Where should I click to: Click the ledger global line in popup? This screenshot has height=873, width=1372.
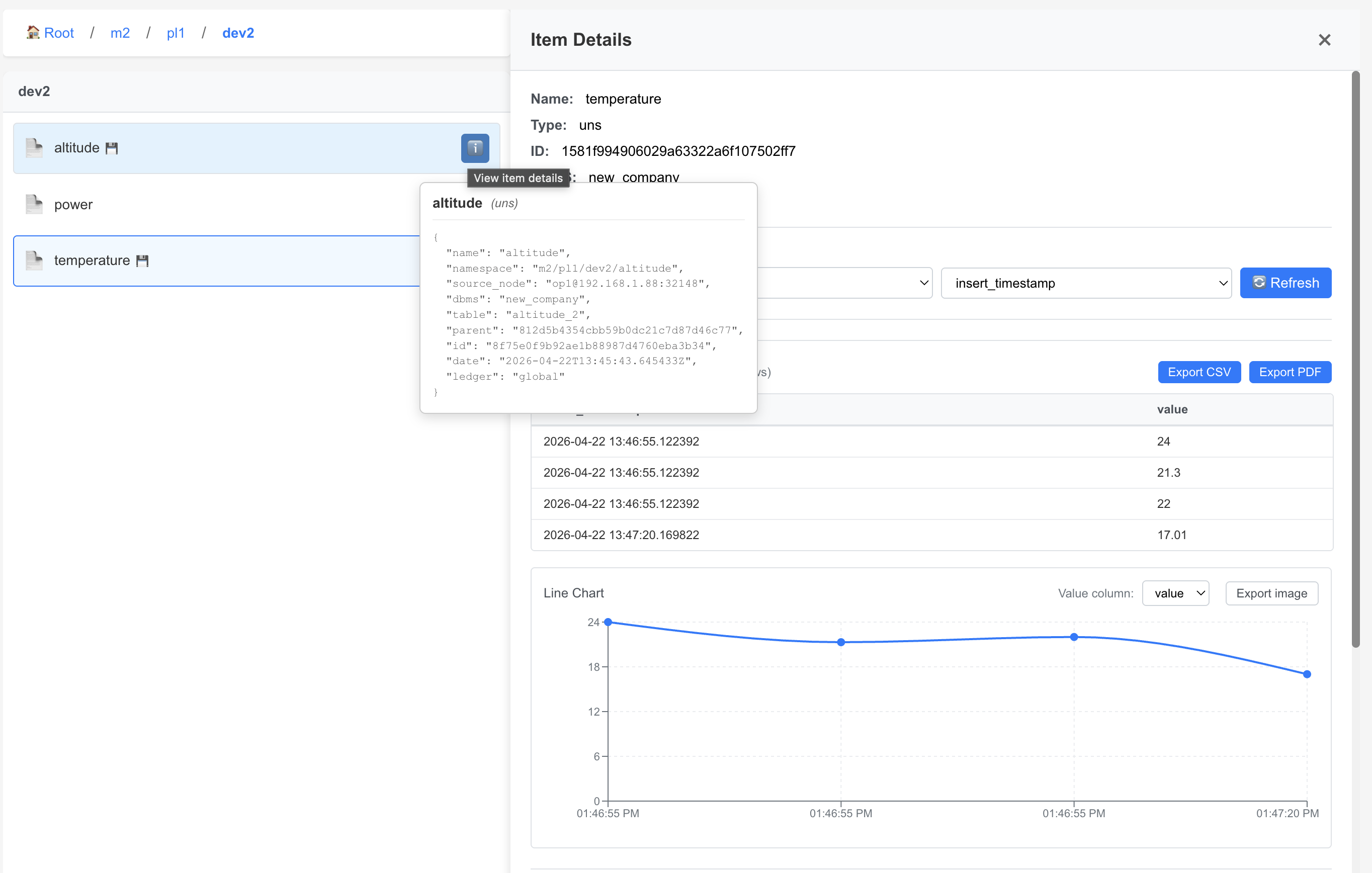[505, 376]
